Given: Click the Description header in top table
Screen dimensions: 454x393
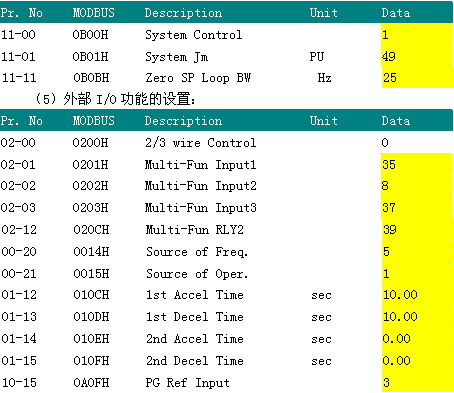Looking at the screenshot, I should point(183,13).
